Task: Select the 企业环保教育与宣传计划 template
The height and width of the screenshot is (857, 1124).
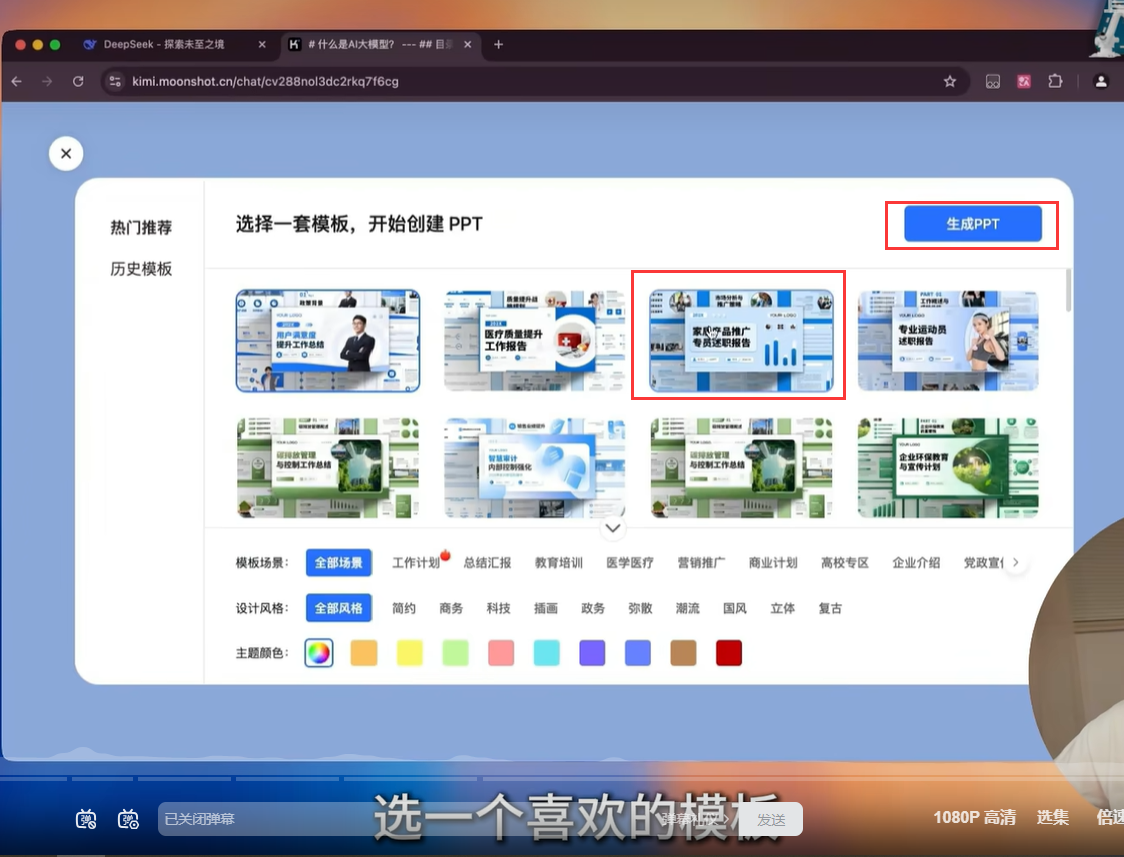Action: (948, 467)
